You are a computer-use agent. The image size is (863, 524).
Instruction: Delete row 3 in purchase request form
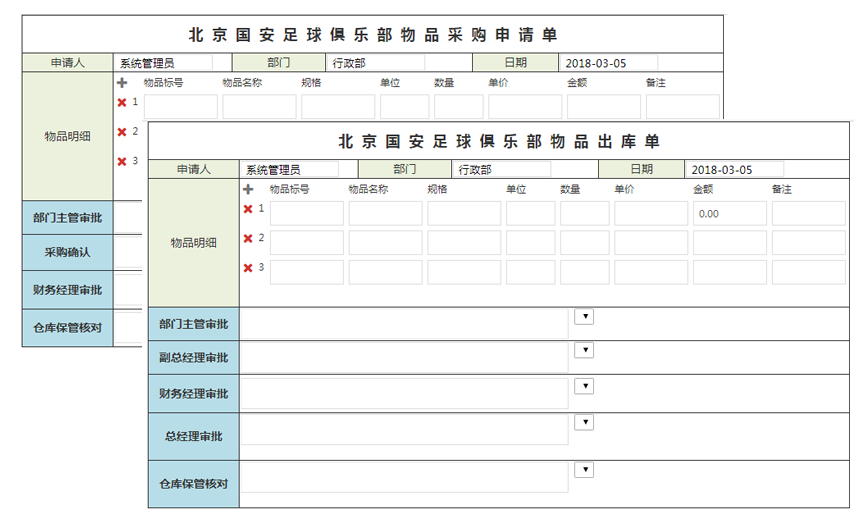122,161
